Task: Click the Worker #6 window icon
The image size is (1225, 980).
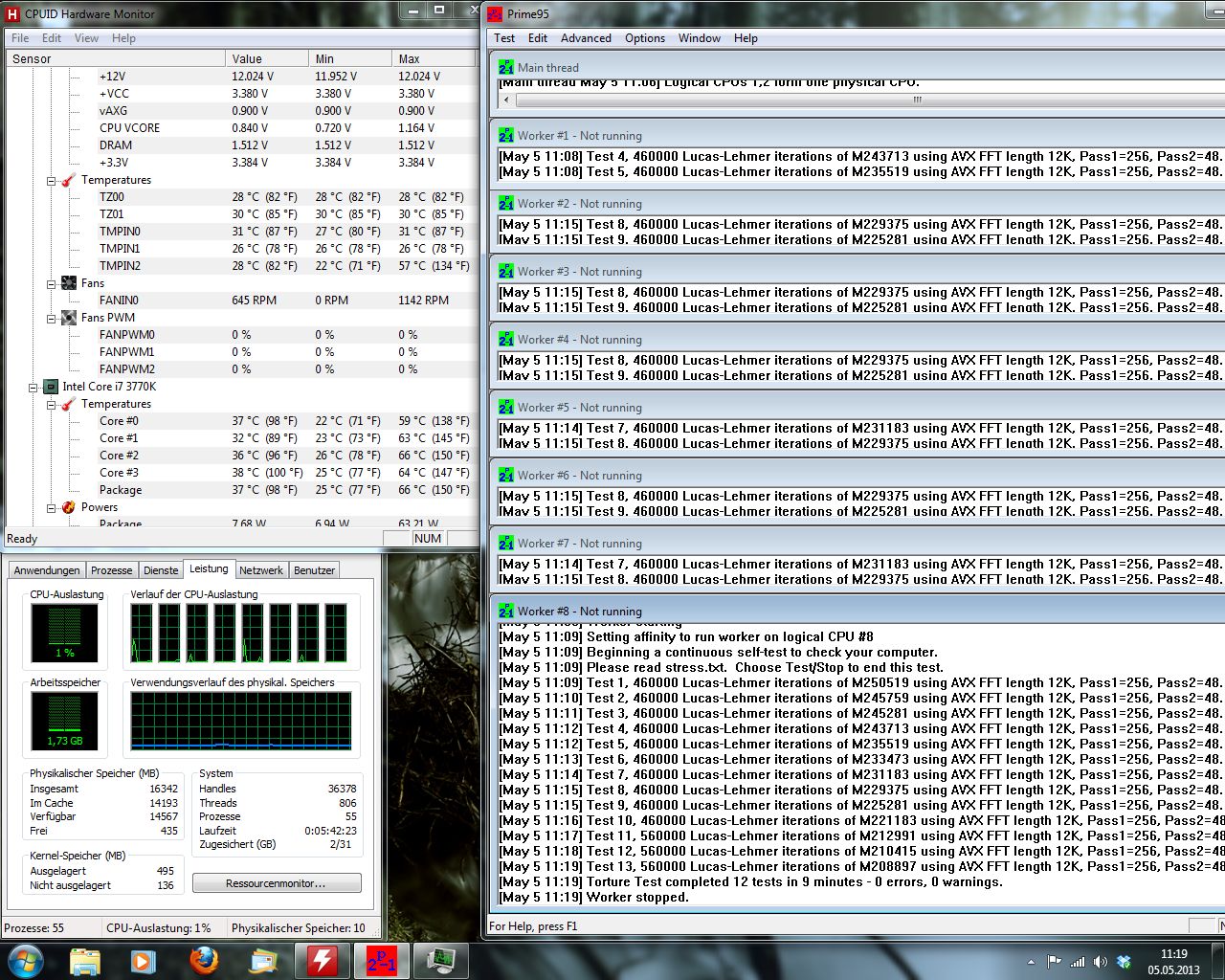Action: 505,476
